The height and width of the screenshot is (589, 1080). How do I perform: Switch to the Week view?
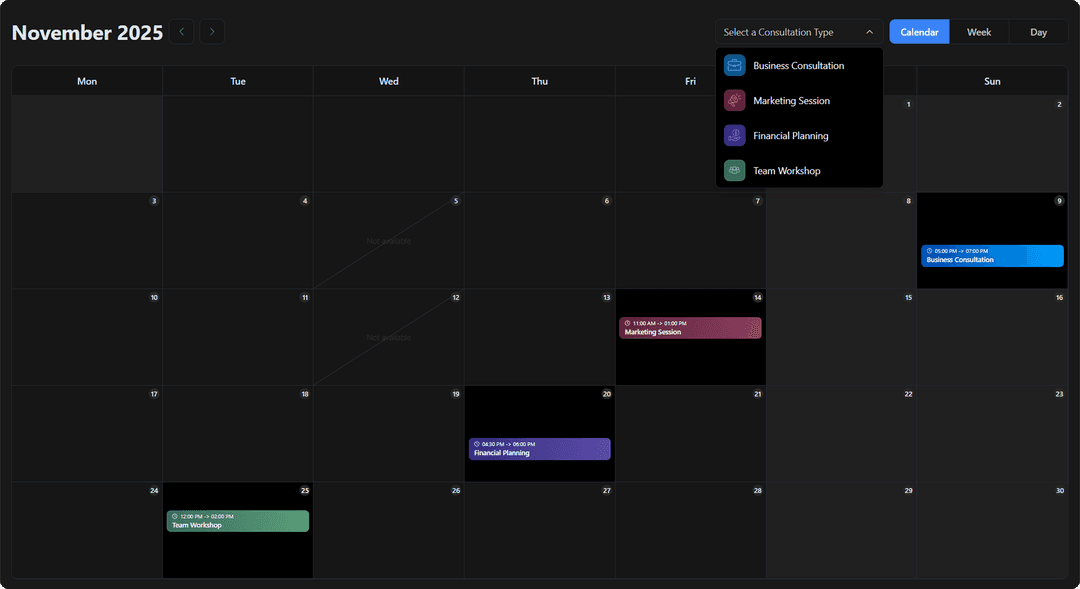979,32
